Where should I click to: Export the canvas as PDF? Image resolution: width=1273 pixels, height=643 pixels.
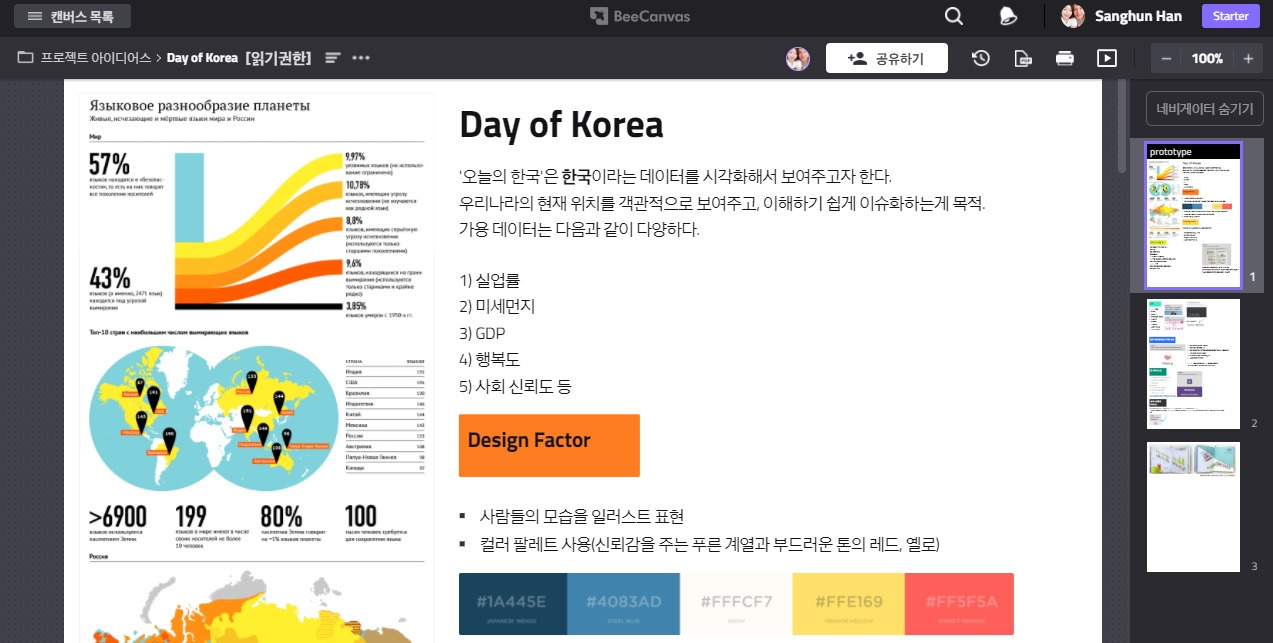(1022, 58)
